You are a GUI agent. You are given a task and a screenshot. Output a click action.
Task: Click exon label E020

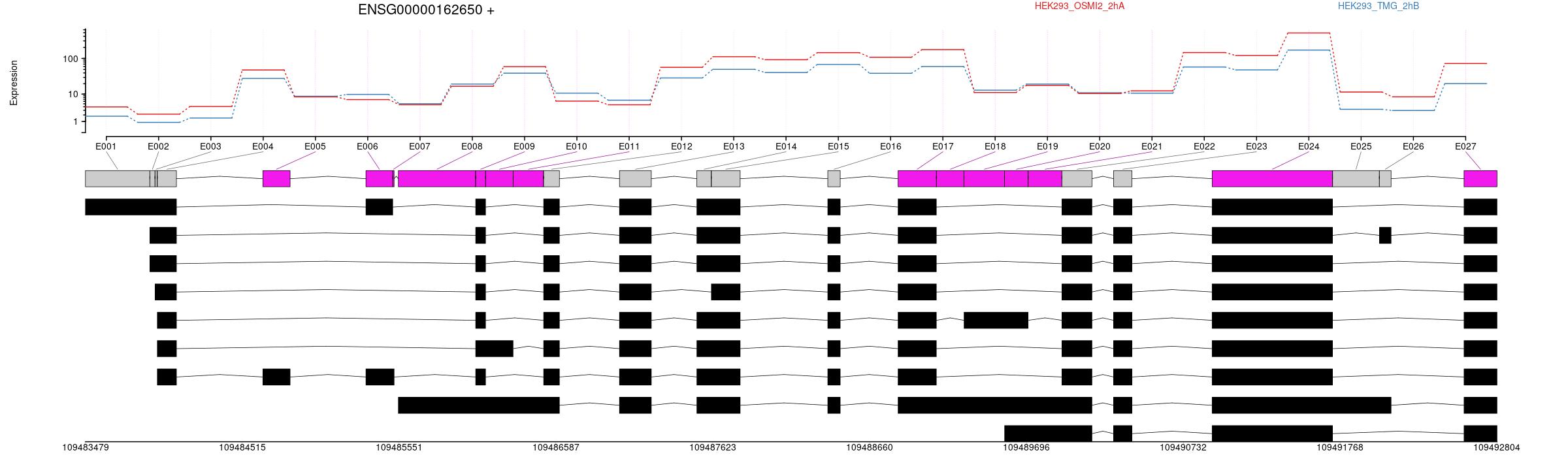coord(1100,146)
